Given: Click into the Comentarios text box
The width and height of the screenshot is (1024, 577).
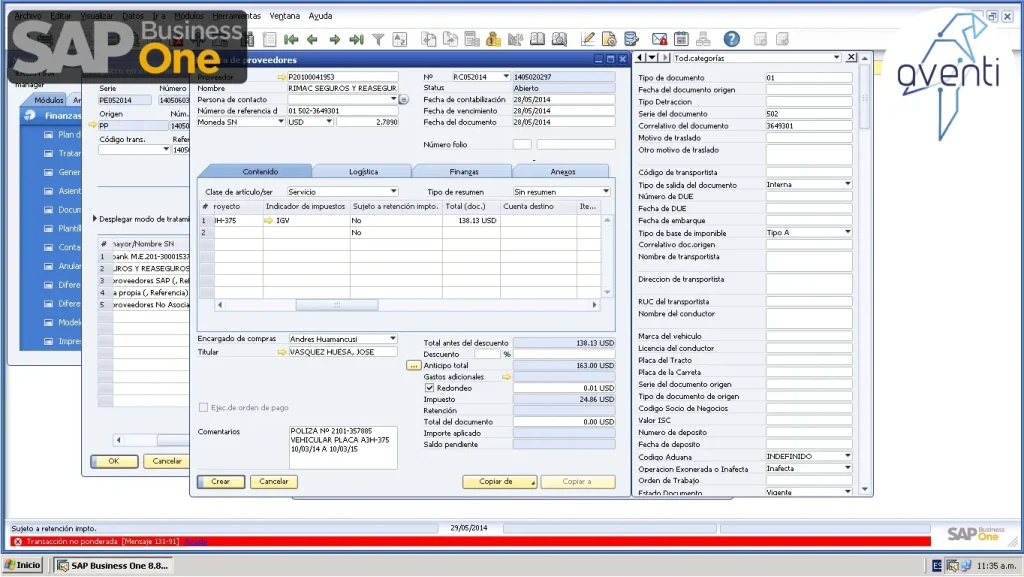Looking at the screenshot, I should point(343,447).
